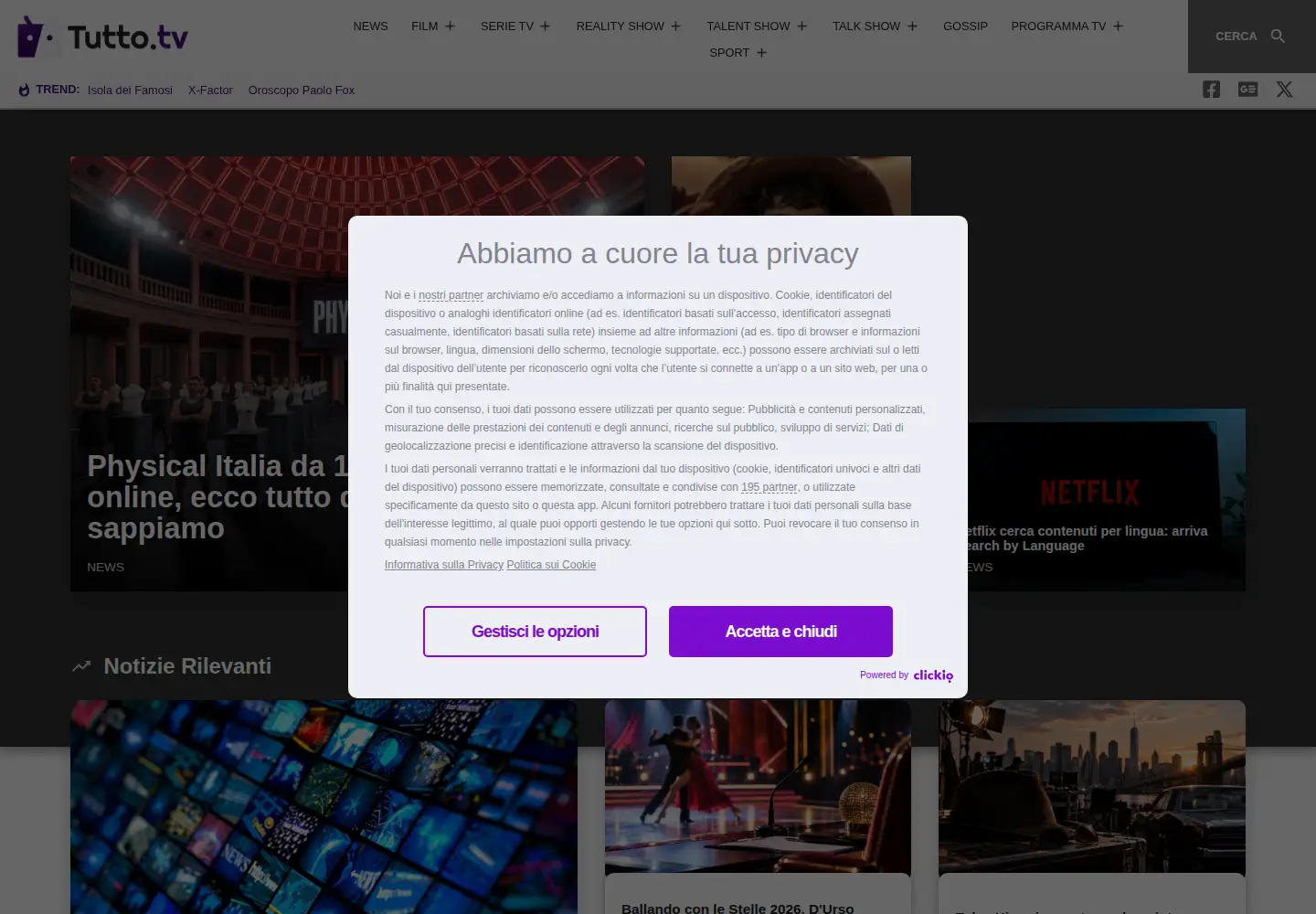Viewport: 1316px width, 914px height.
Task: Open Informativa sulla Privacy link
Action: click(x=444, y=565)
